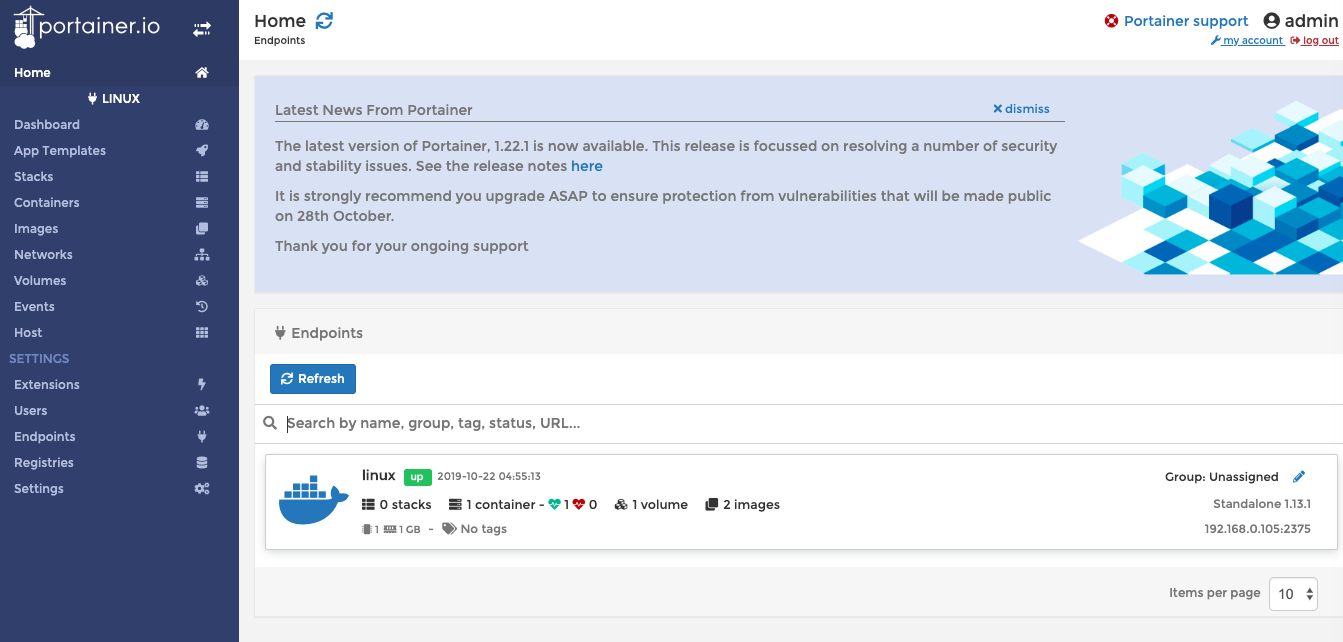This screenshot has width=1343, height=642.
Task: Open the Portainer support link
Action: tap(1185, 21)
